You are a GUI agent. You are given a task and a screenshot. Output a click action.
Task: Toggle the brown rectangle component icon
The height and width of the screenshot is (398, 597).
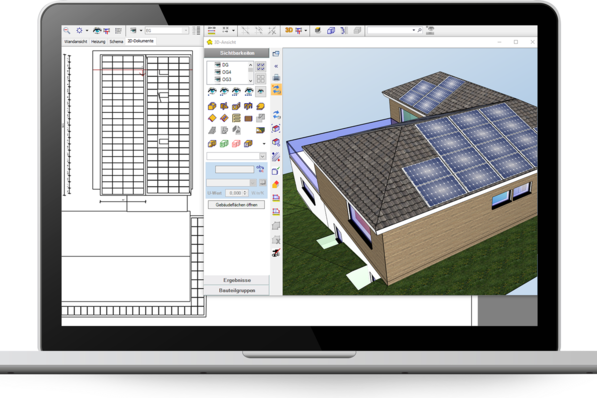248,118
